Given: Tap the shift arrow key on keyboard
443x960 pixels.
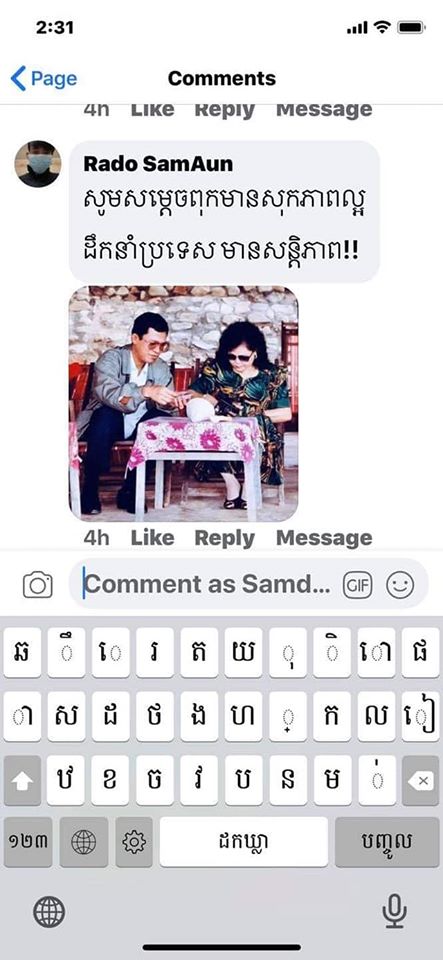Looking at the screenshot, I should pyautogui.click(x=23, y=780).
